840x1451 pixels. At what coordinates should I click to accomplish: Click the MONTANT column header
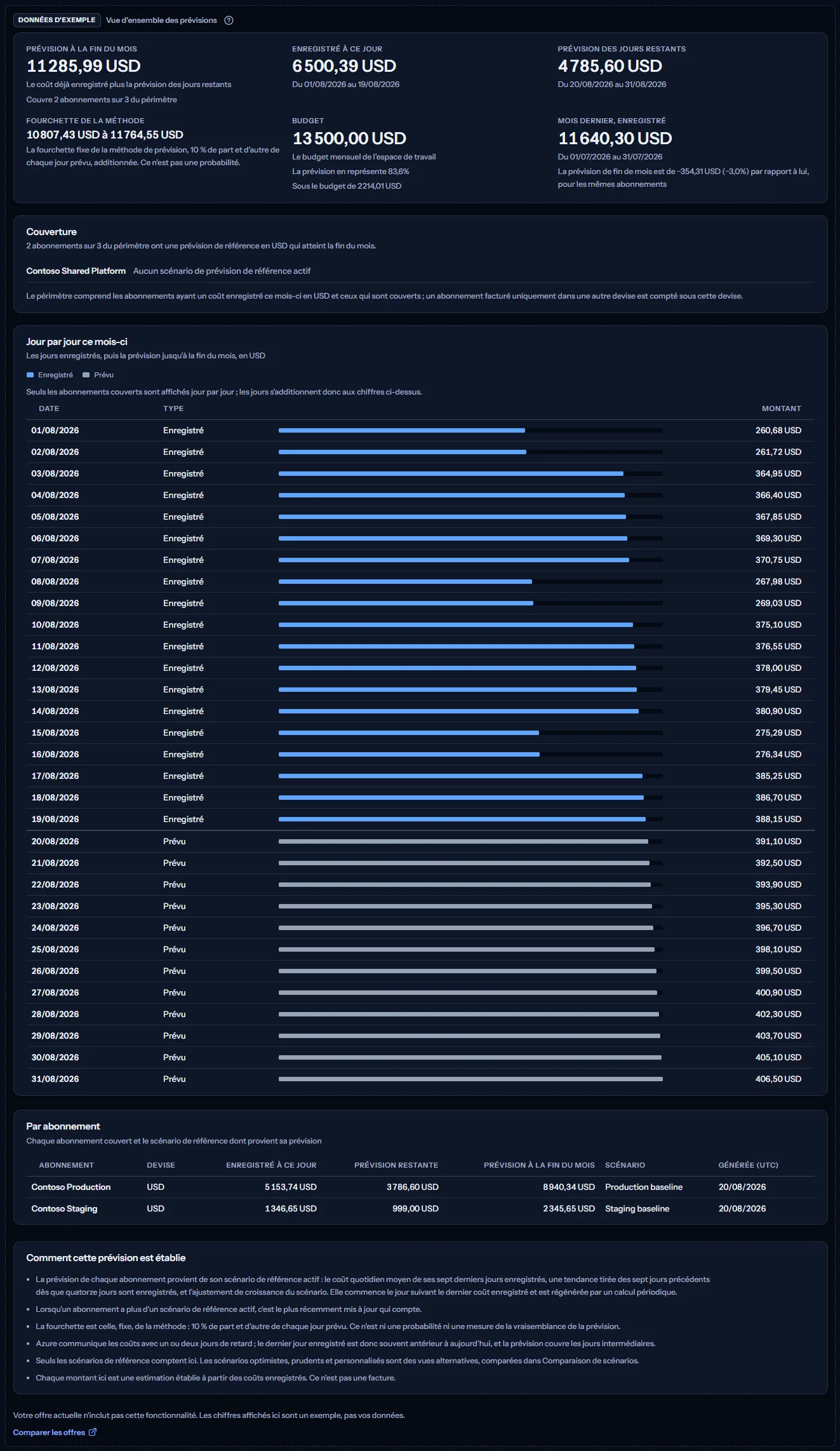[782, 408]
